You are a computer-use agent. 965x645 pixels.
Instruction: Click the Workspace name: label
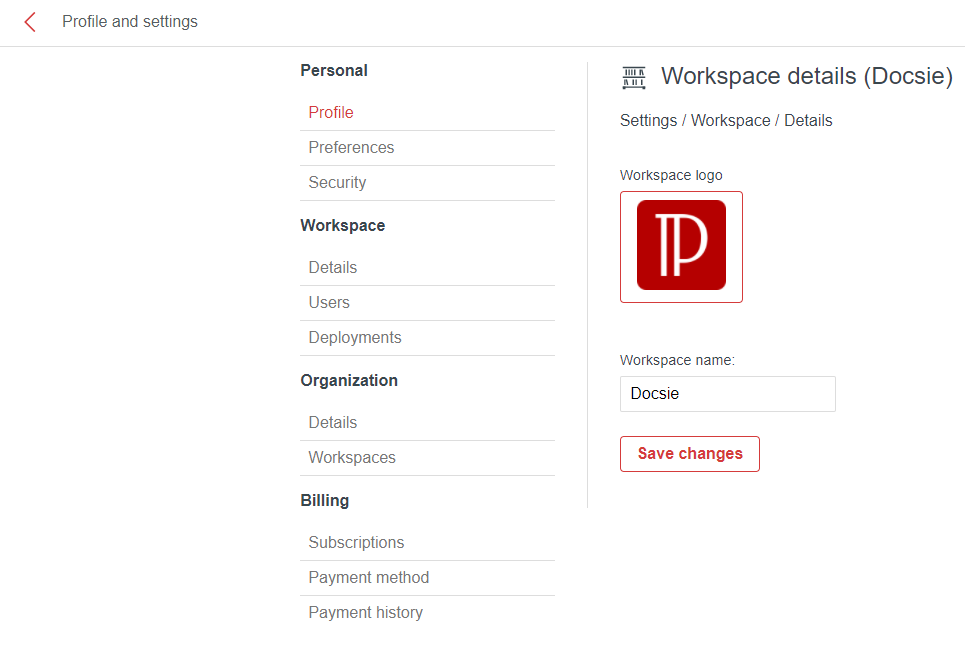(x=677, y=361)
